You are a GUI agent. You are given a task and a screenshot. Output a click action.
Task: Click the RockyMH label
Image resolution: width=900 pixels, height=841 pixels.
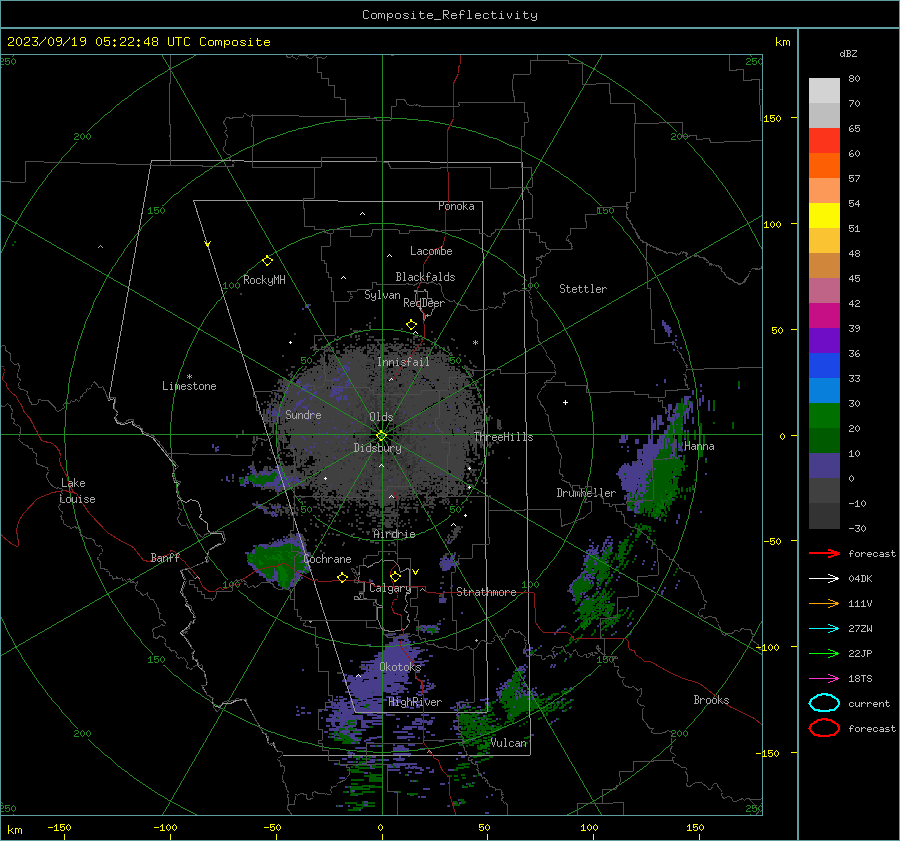point(264,280)
